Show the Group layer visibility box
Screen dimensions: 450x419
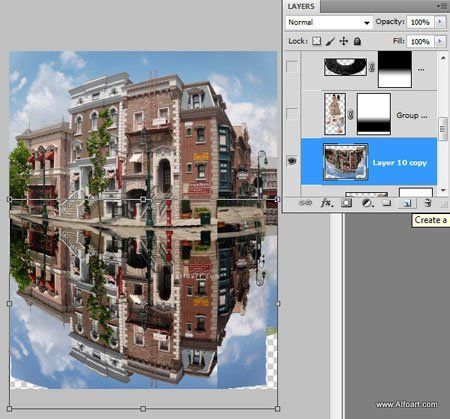click(292, 114)
